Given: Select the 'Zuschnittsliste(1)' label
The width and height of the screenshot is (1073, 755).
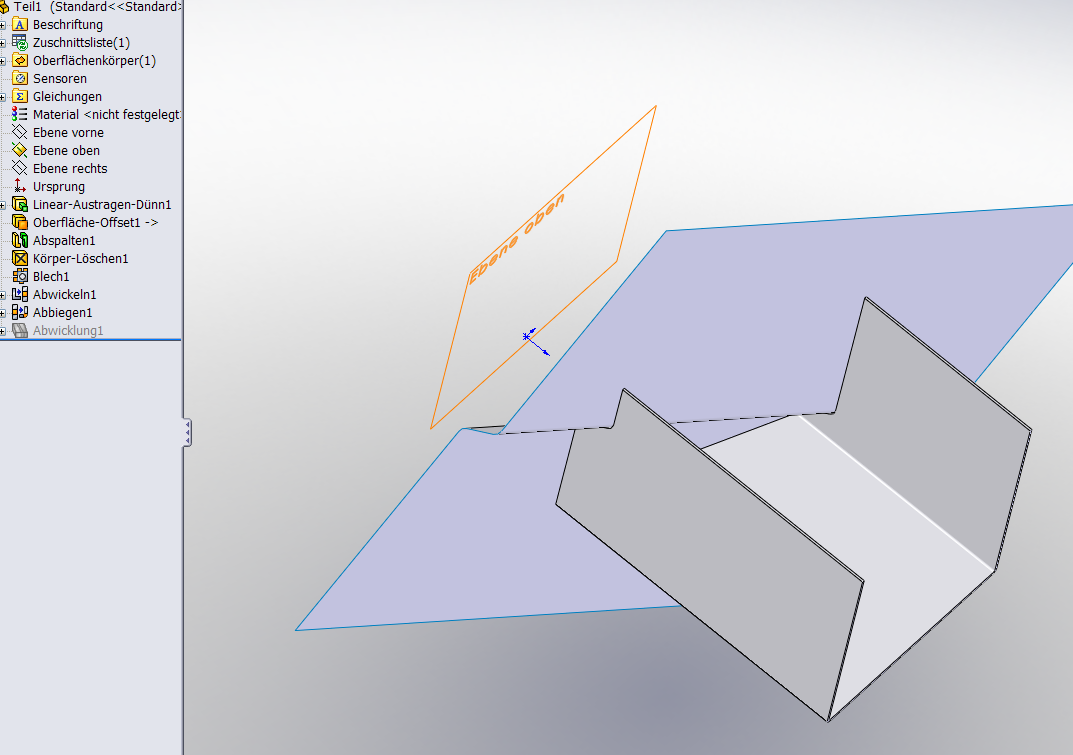Looking at the screenshot, I should [x=81, y=42].
